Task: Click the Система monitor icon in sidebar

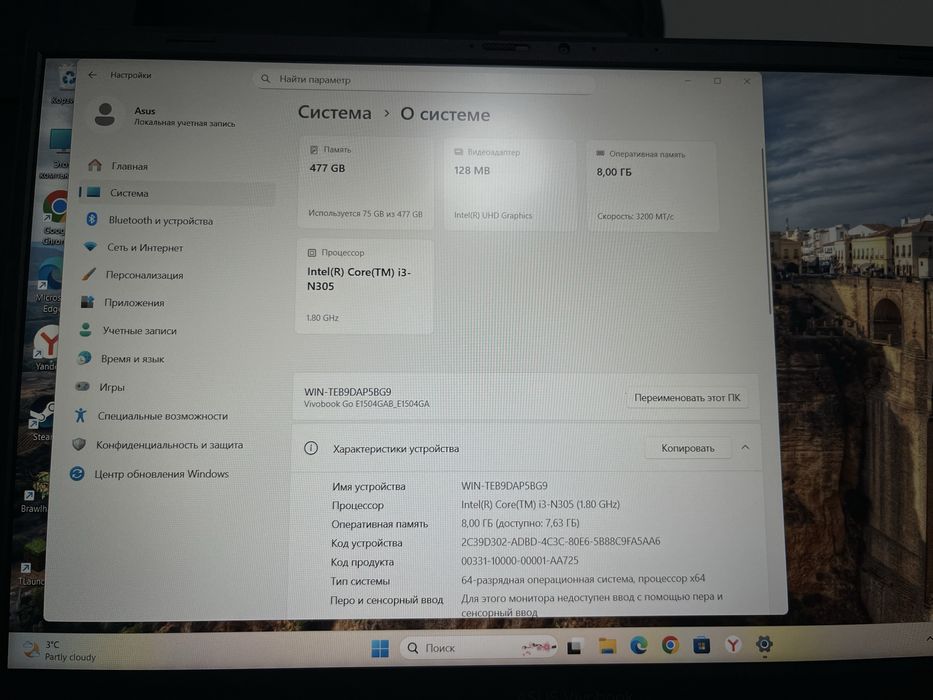Action: tap(93, 192)
